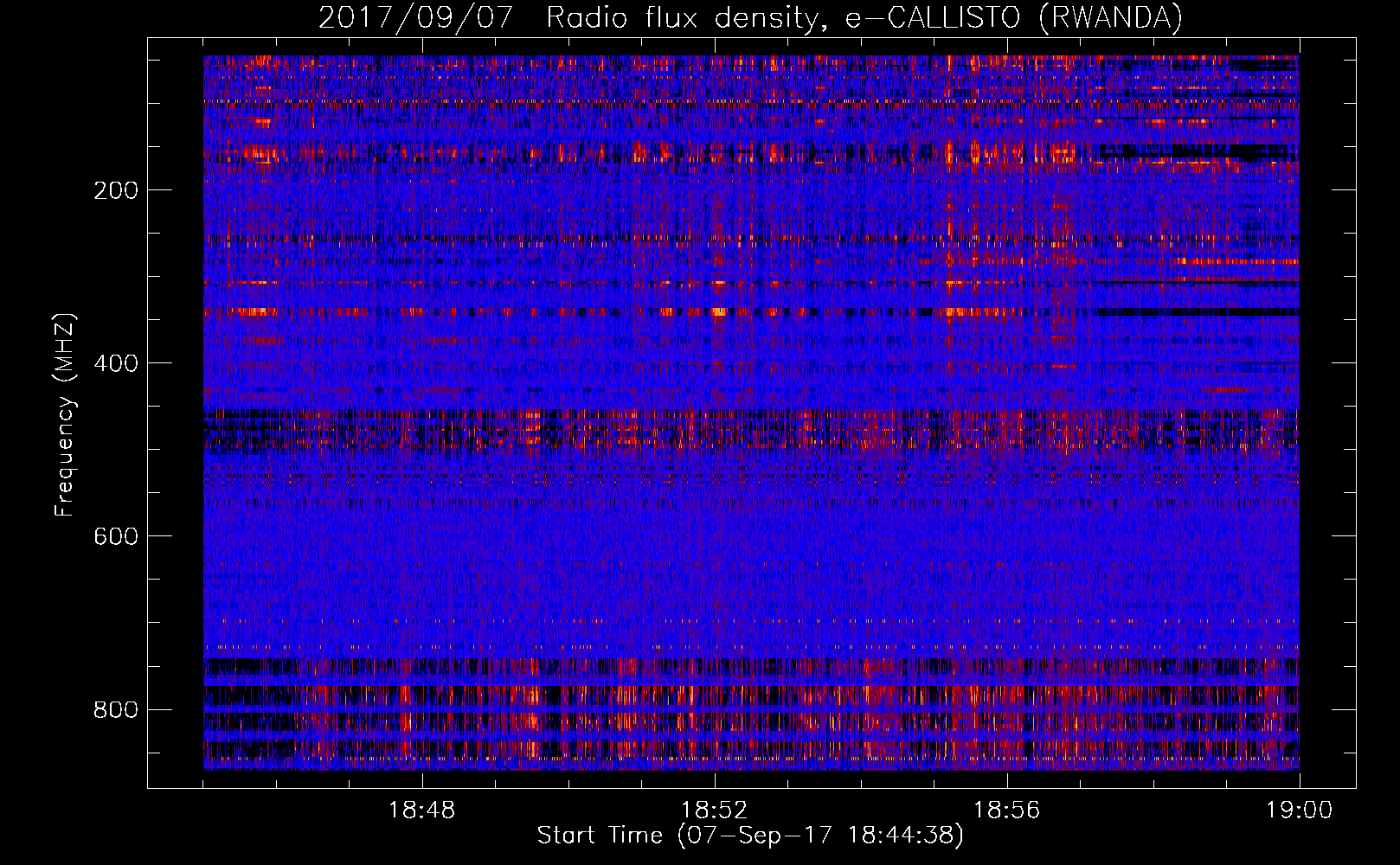Screen dimensions: 1400x865
Task: Click the "19:00" time tick label
Action: point(1299,811)
